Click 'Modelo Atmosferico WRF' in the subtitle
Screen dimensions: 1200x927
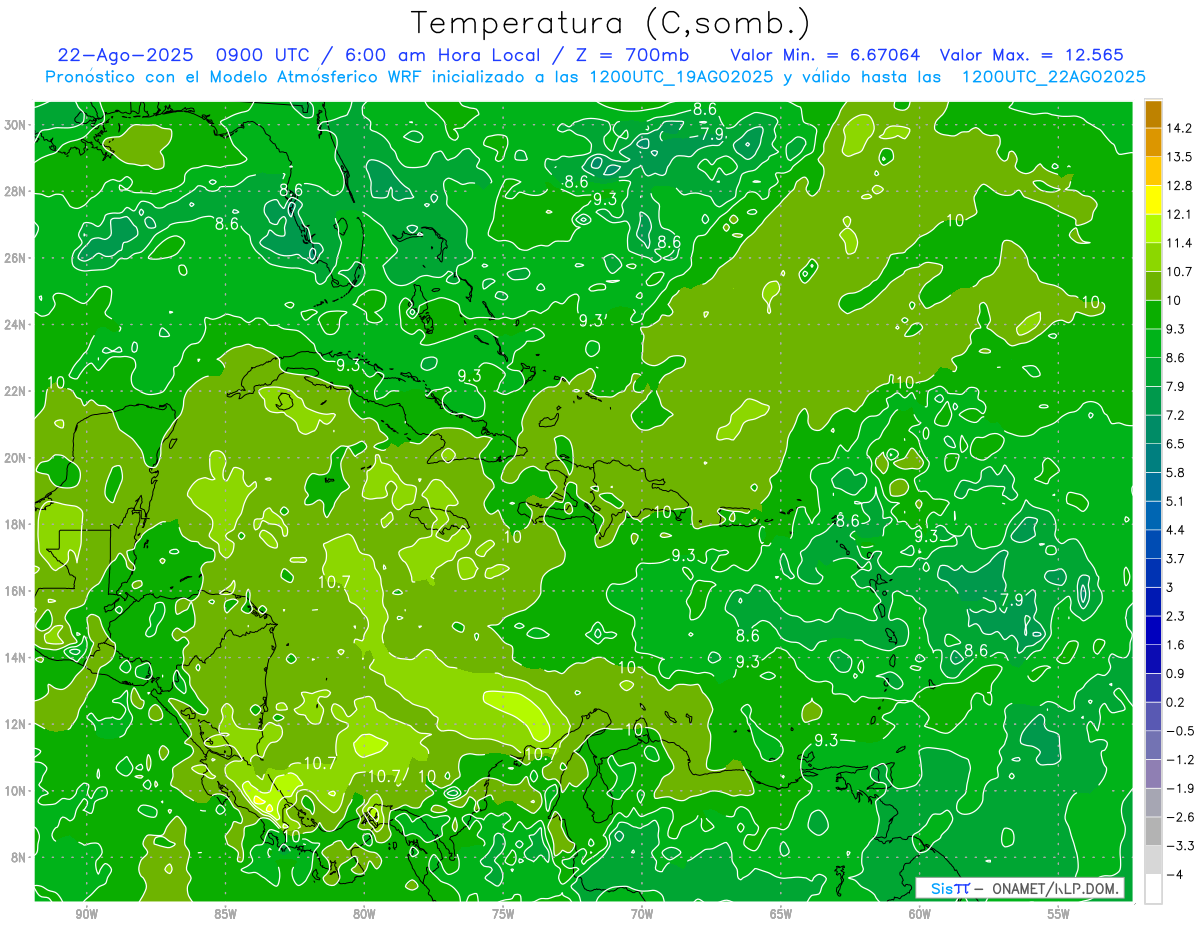click(x=311, y=77)
